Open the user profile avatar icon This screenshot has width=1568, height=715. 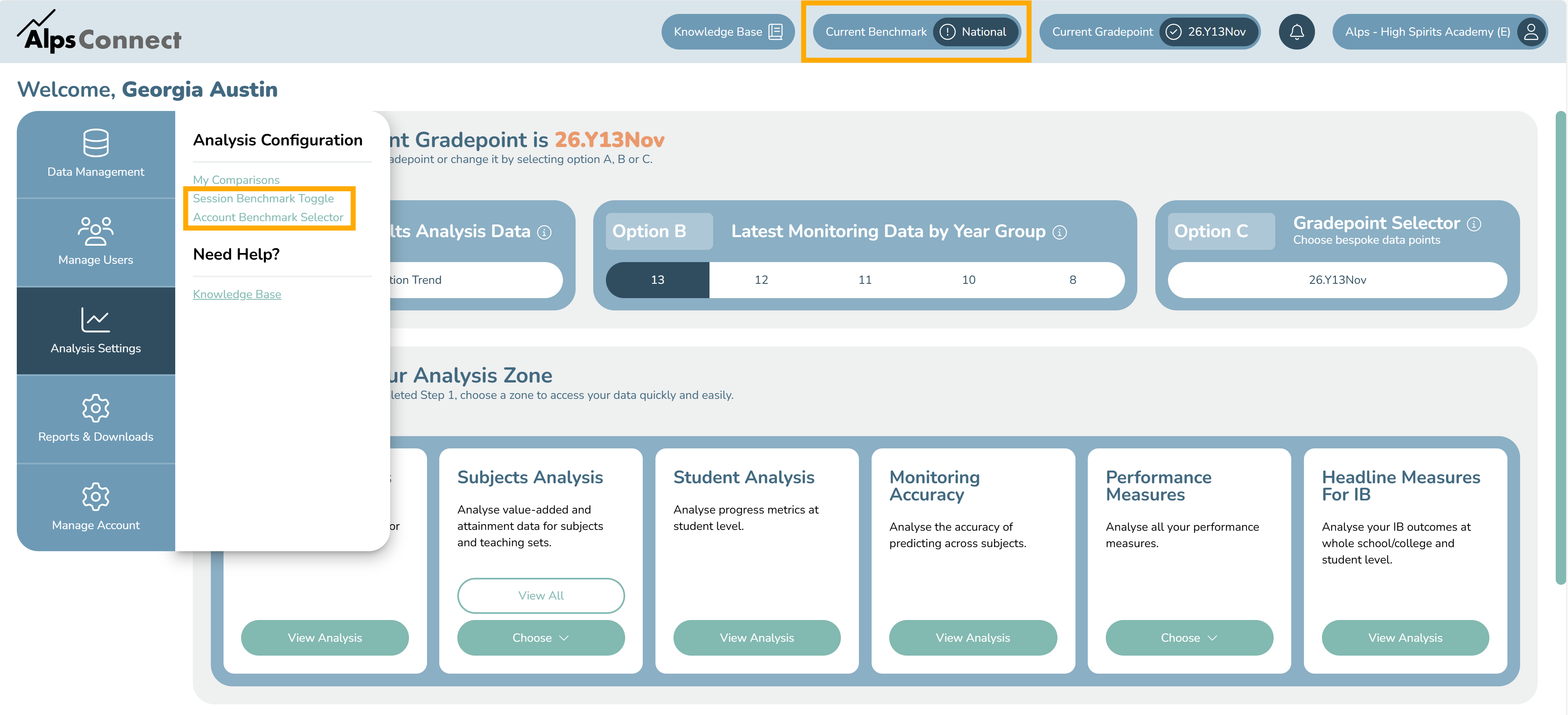(1530, 32)
